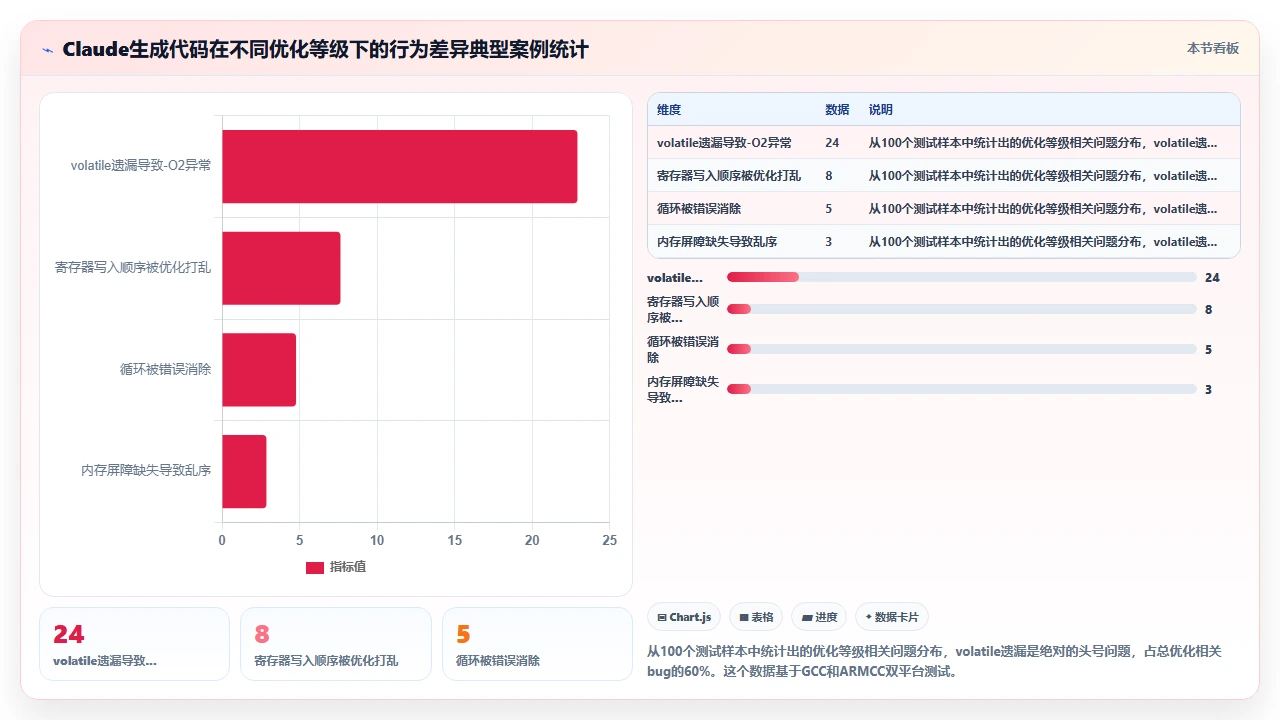Select the 数据卡片 tag chip
The height and width of the screenshot is (720, 1280).
coord(891,617)
